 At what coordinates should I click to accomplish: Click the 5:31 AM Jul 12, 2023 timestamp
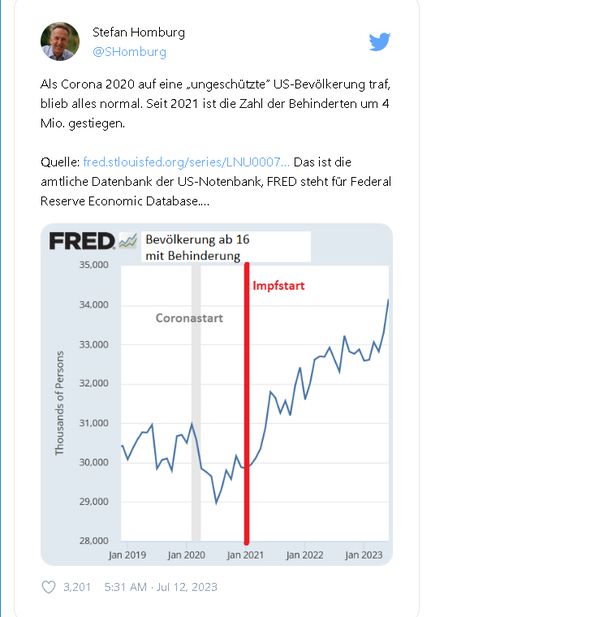coord(161,587)
